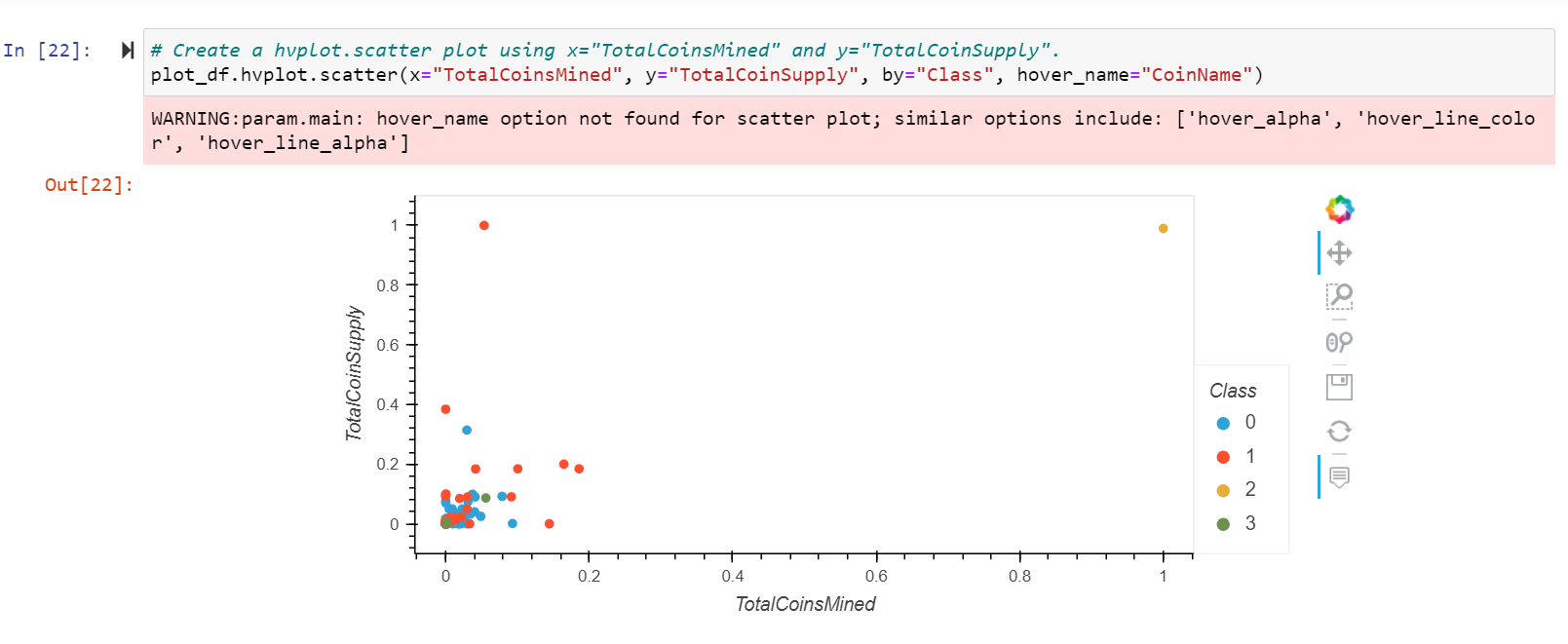This screenshot has width=1568, height=644.
Task: Toggle the Hover tooltip tool
Action: 1339,475
